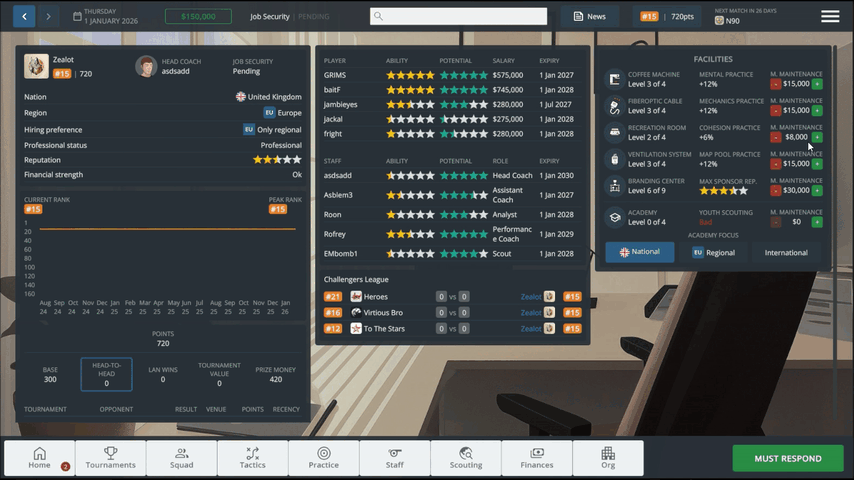This screenshot has height=480, width=854.
Task: Switch to the Finances tab
Action: click(537, 458)
